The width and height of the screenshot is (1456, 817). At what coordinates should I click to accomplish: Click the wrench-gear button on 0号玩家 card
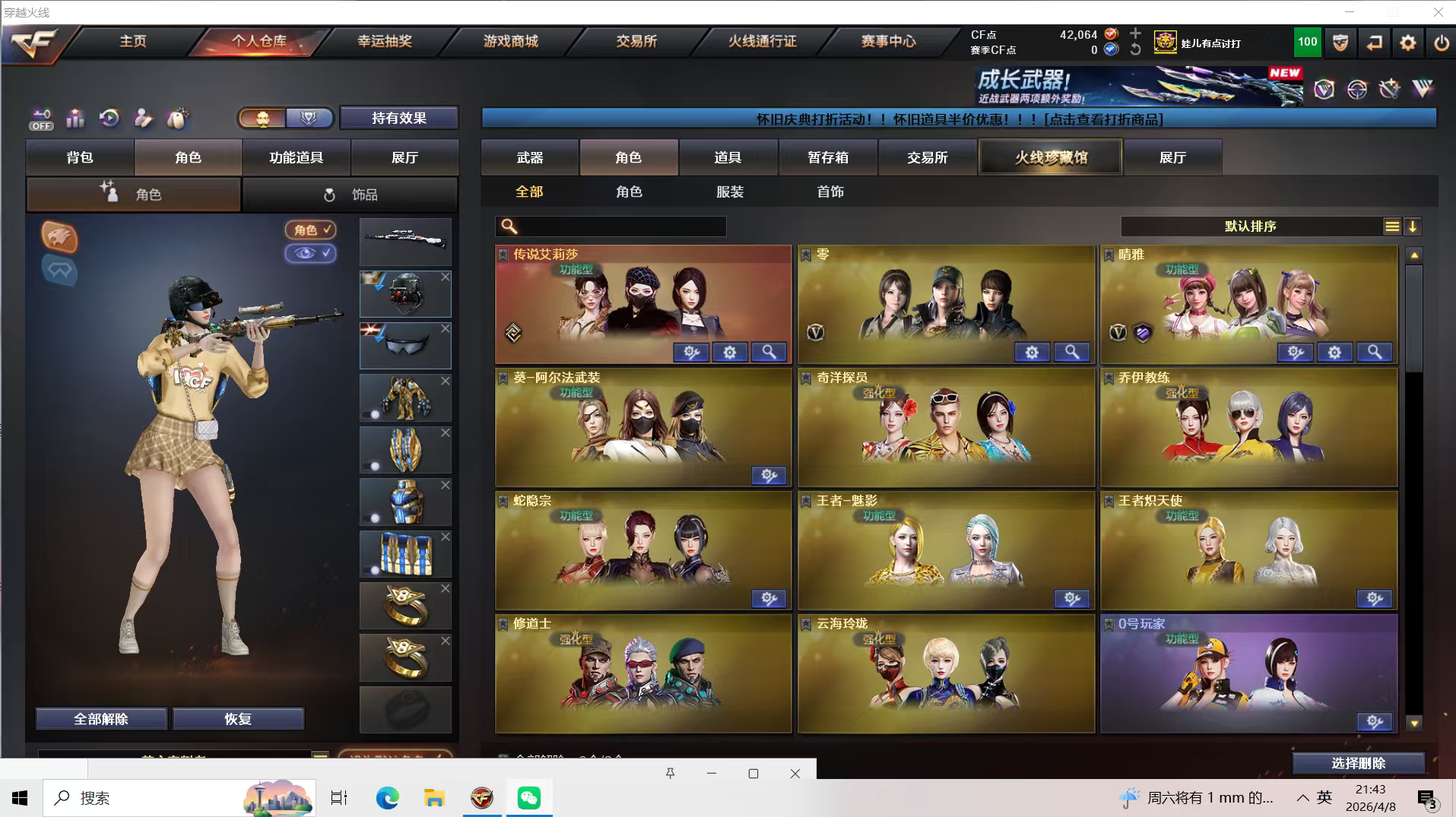point(1375,721)
